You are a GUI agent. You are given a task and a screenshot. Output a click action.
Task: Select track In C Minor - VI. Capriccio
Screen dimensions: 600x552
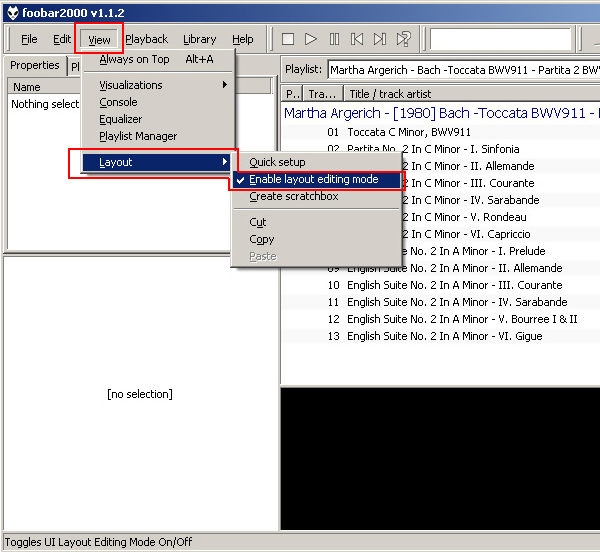point(501,234)
